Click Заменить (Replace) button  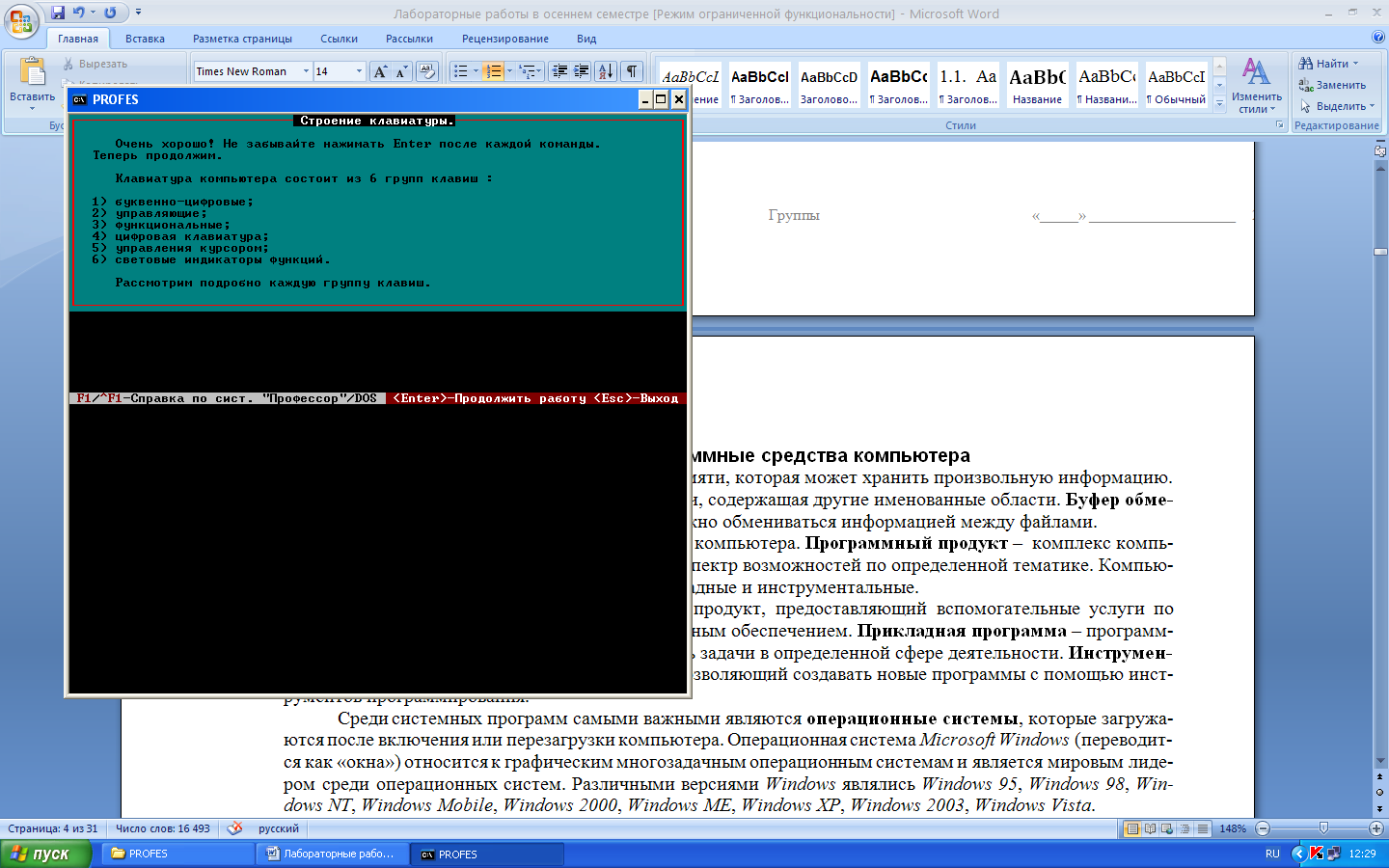(1332, 85)
